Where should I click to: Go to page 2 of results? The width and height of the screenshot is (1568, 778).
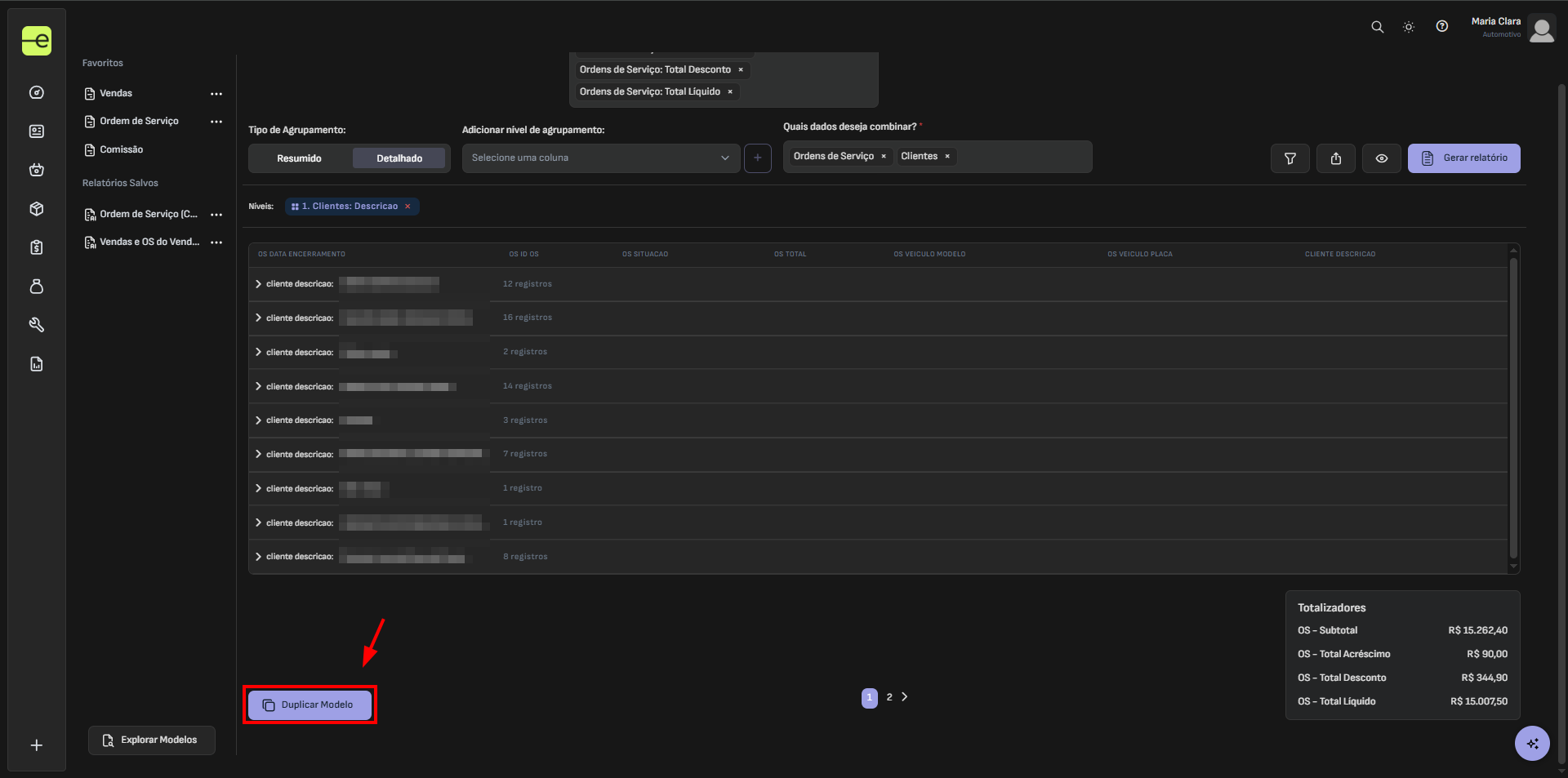point(889,697)
